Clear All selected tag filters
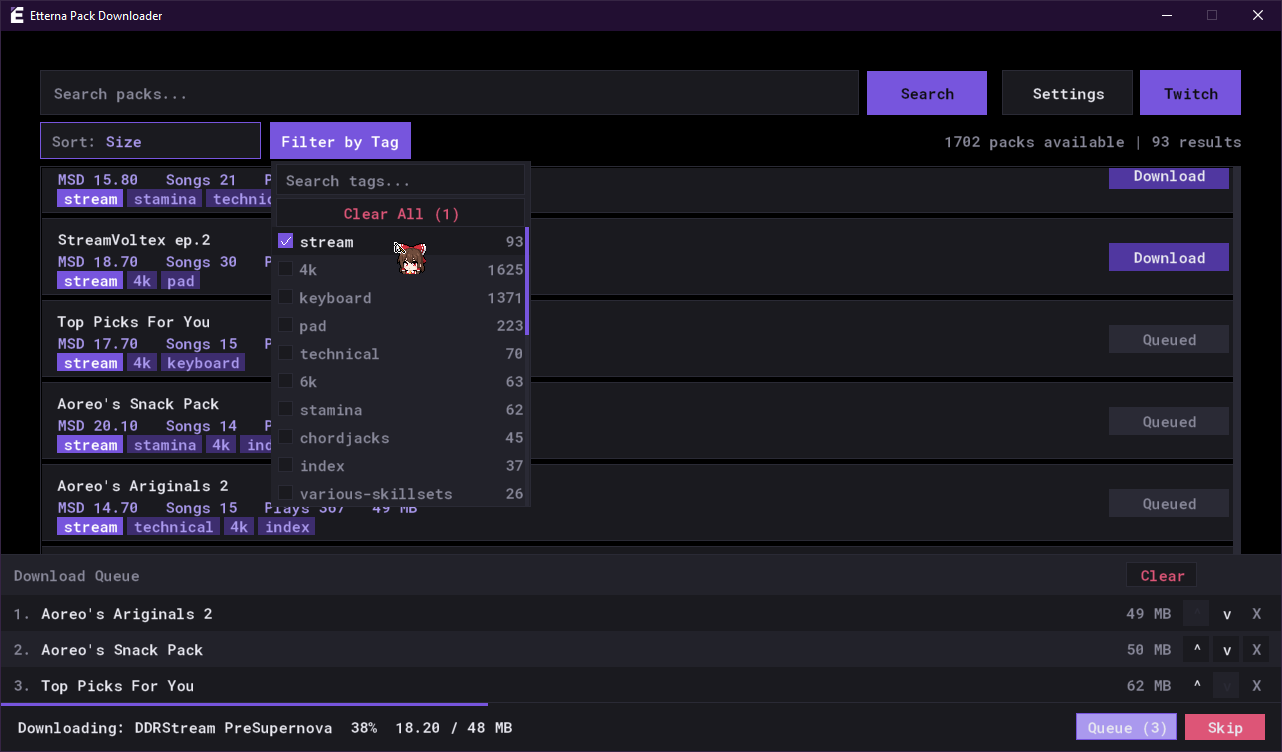This screenshot has width=1282, height=752. (401, 214)
